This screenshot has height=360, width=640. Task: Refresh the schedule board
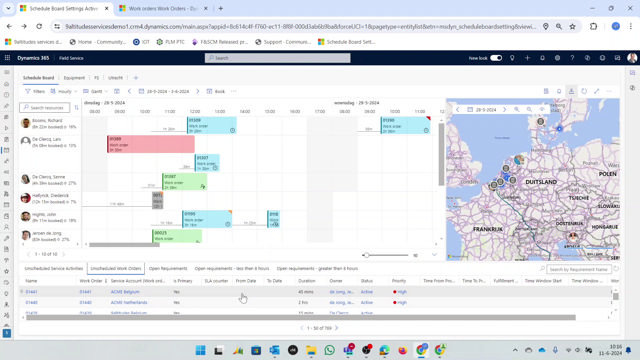click(584, 91)
